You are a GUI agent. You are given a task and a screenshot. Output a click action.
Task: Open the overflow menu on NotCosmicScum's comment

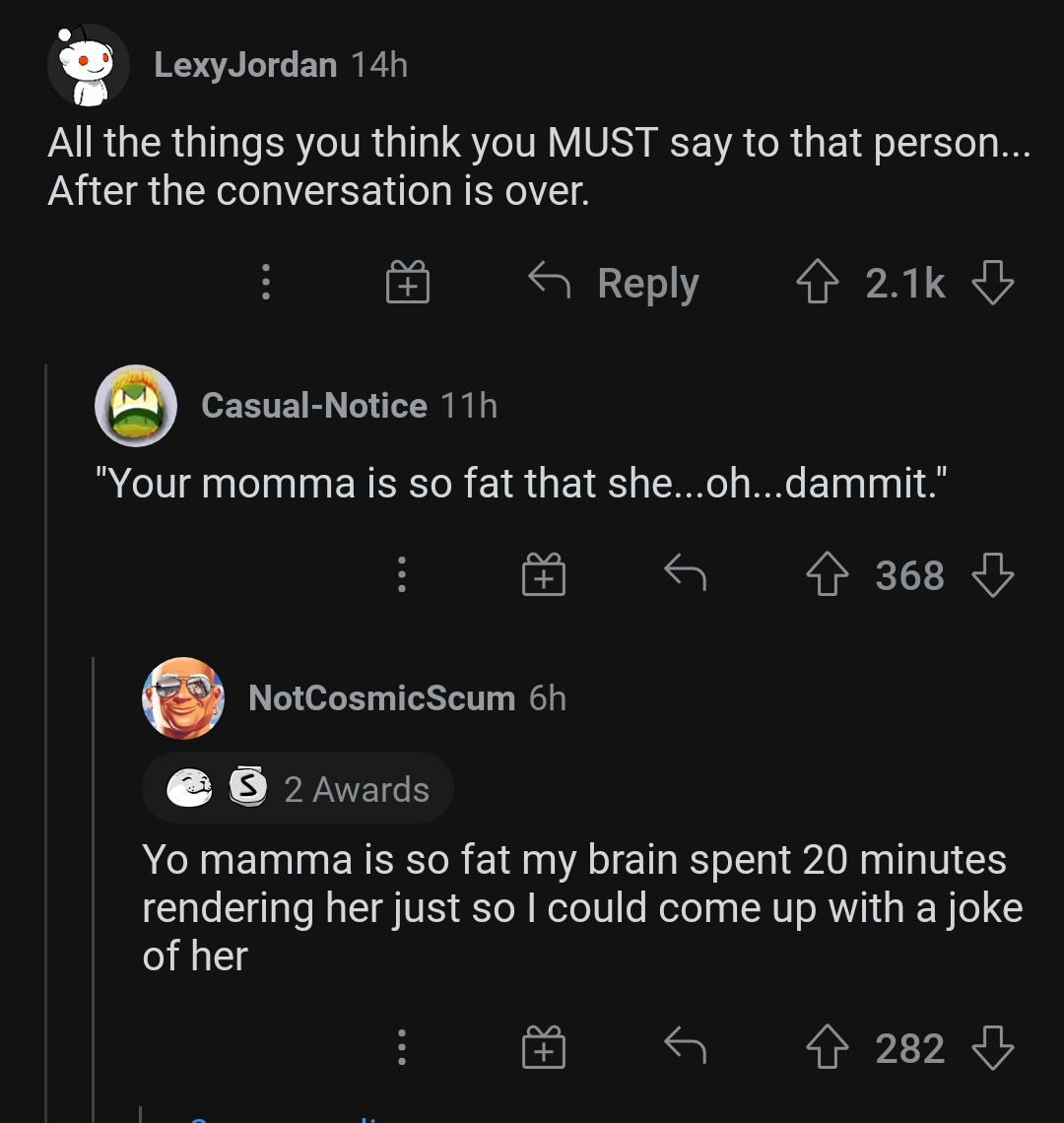tap(402, 1048)
